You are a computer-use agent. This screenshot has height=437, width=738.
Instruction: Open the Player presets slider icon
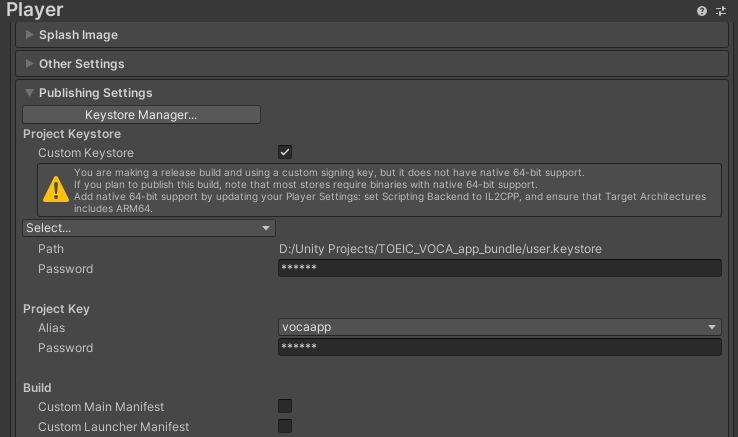(x=721, y=11)
